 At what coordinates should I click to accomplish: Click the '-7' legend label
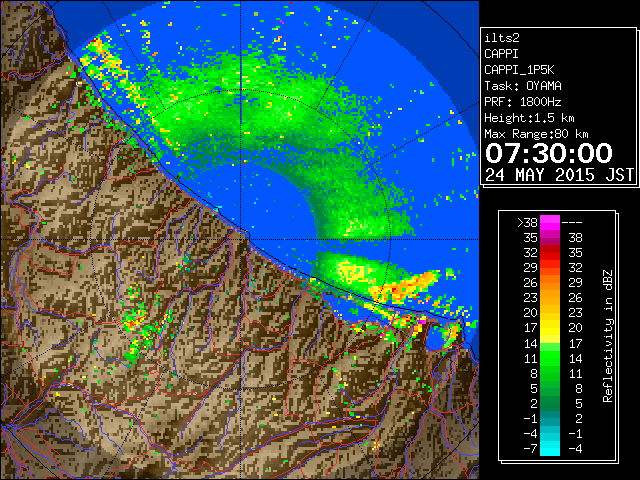tap(530, 448)
